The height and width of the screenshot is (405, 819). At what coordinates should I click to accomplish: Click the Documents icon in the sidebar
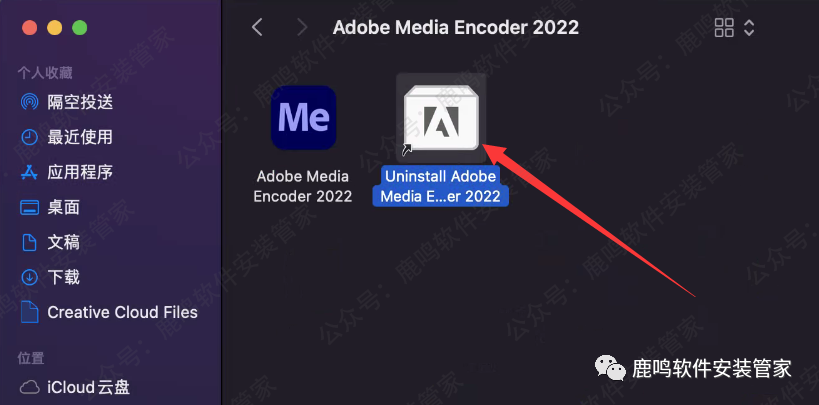tap(29, 242)
